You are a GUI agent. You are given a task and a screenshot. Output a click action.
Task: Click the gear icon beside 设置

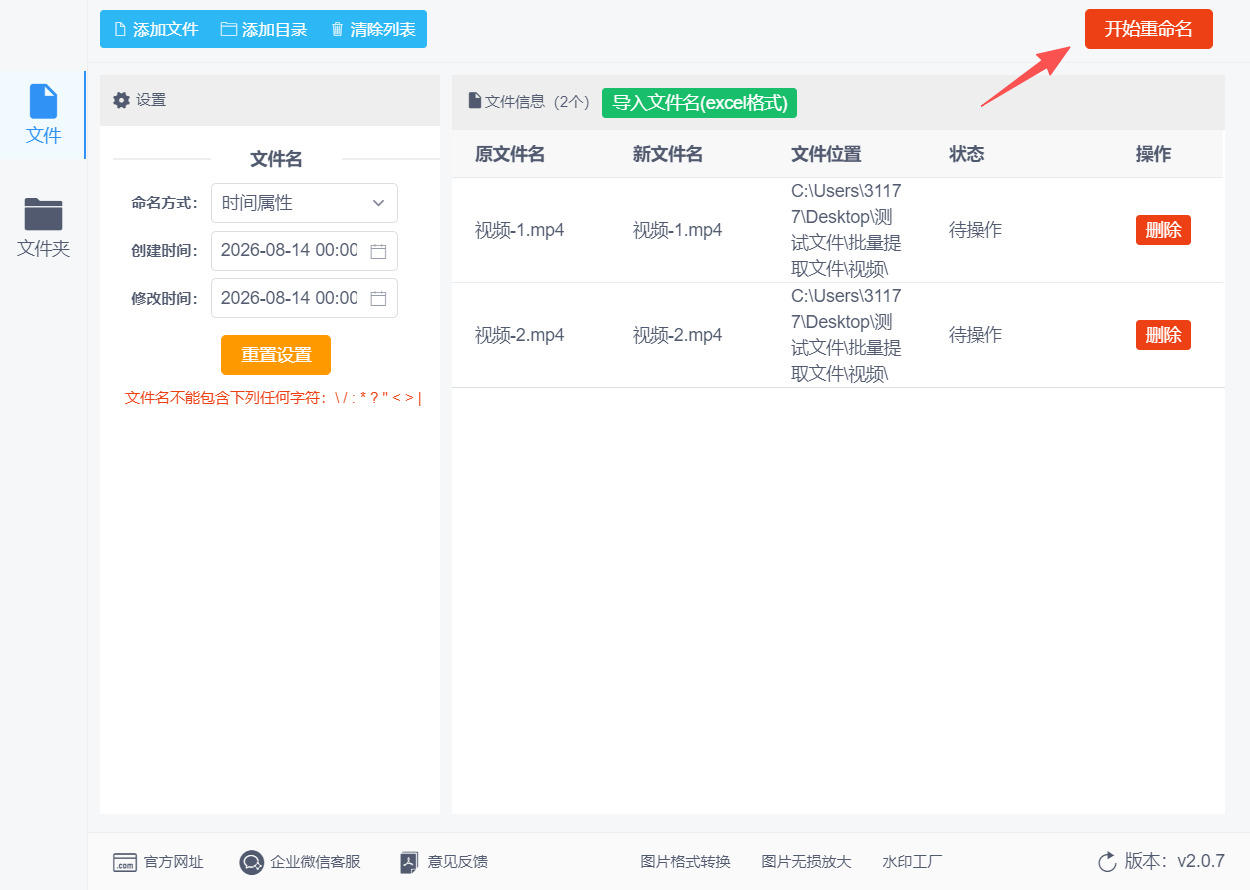122,100
